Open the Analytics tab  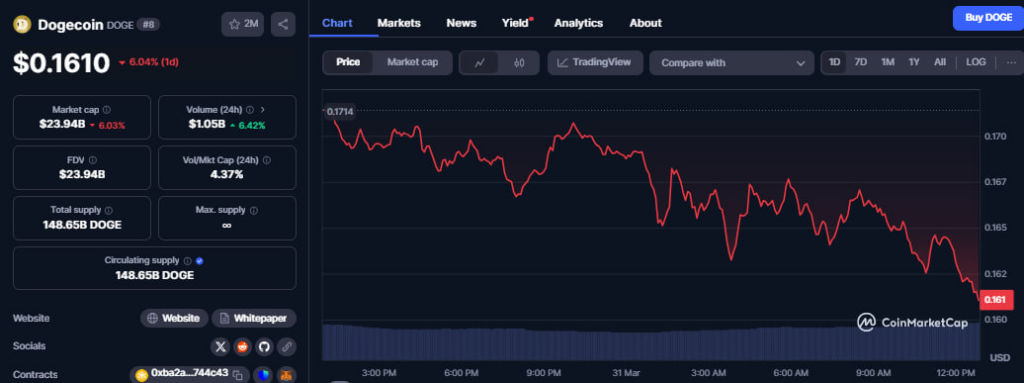[x=579, y=23]
